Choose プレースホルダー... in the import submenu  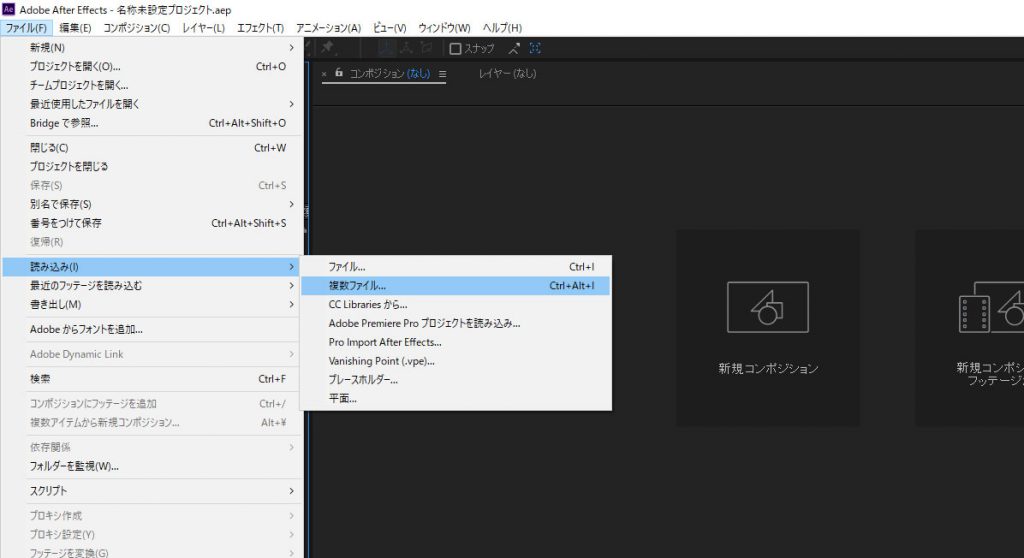[456, 380]
